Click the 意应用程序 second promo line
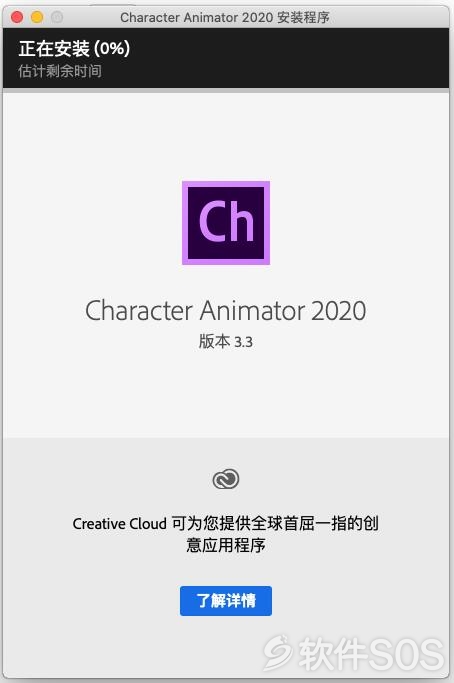 226,545
